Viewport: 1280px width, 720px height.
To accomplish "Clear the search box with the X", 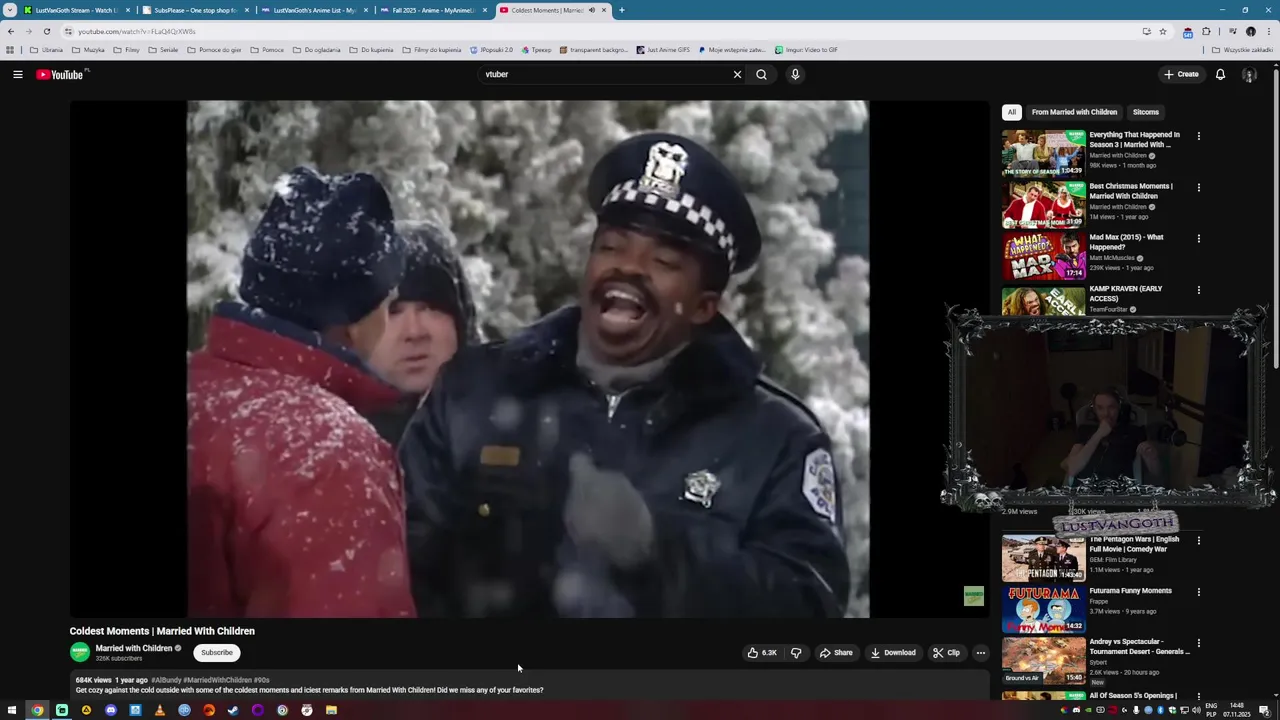I will pos(737,74).
